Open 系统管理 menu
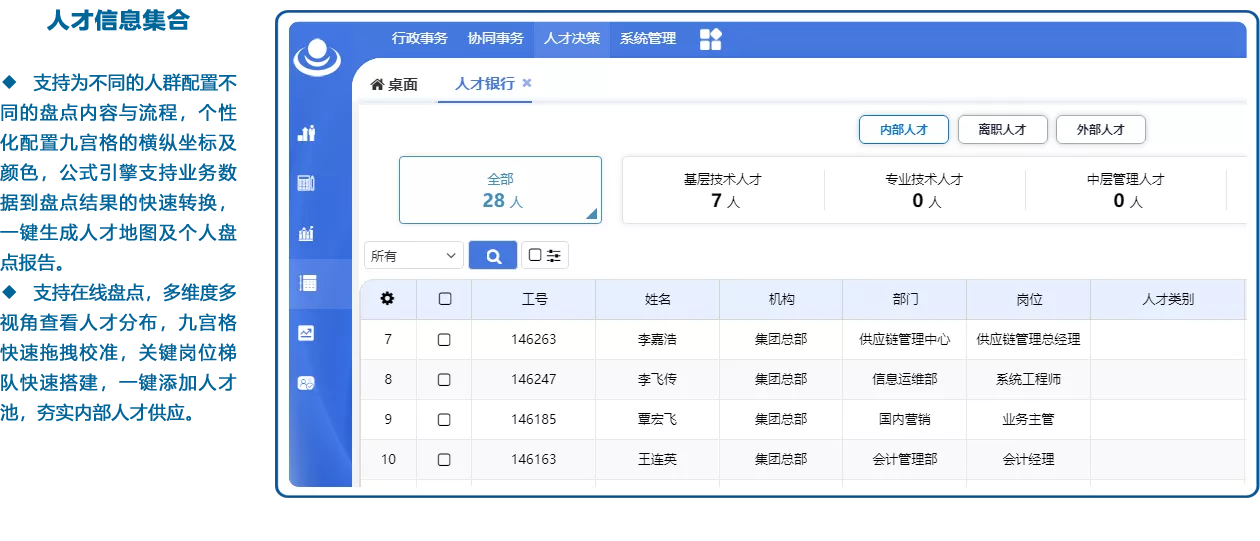 (x=648, y=39)
